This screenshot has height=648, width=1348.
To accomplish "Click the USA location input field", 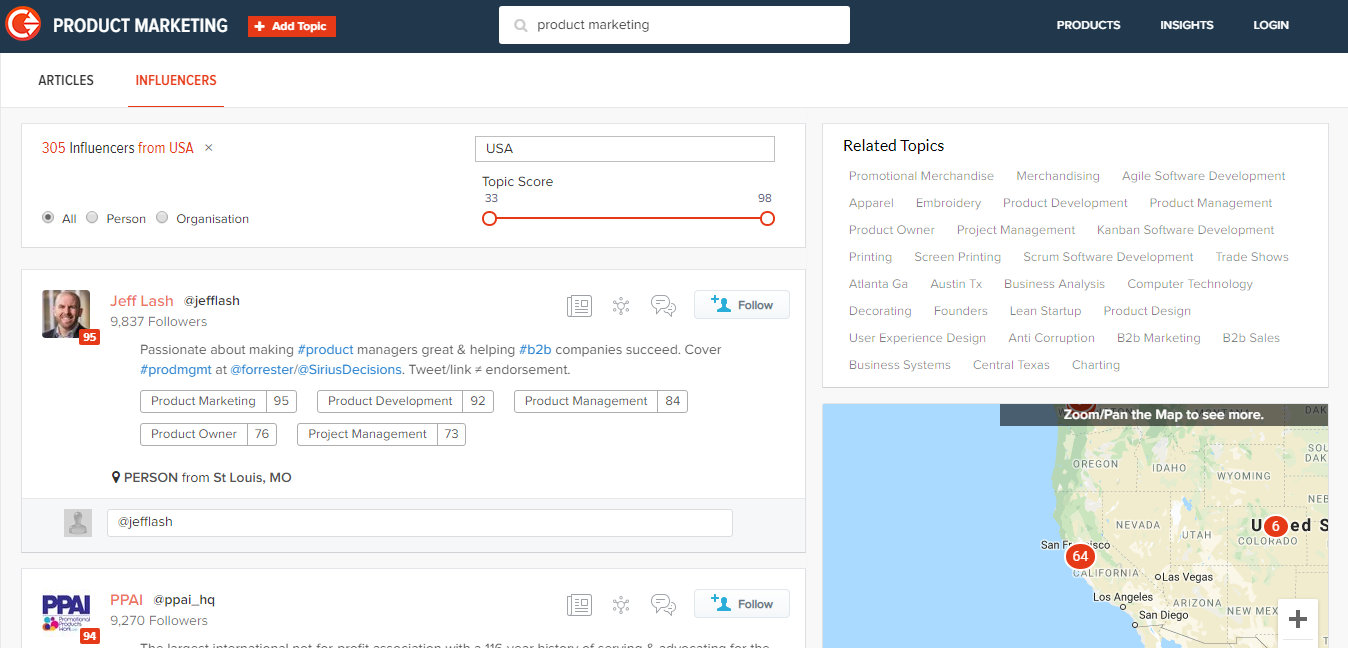I will coord(625,148).
